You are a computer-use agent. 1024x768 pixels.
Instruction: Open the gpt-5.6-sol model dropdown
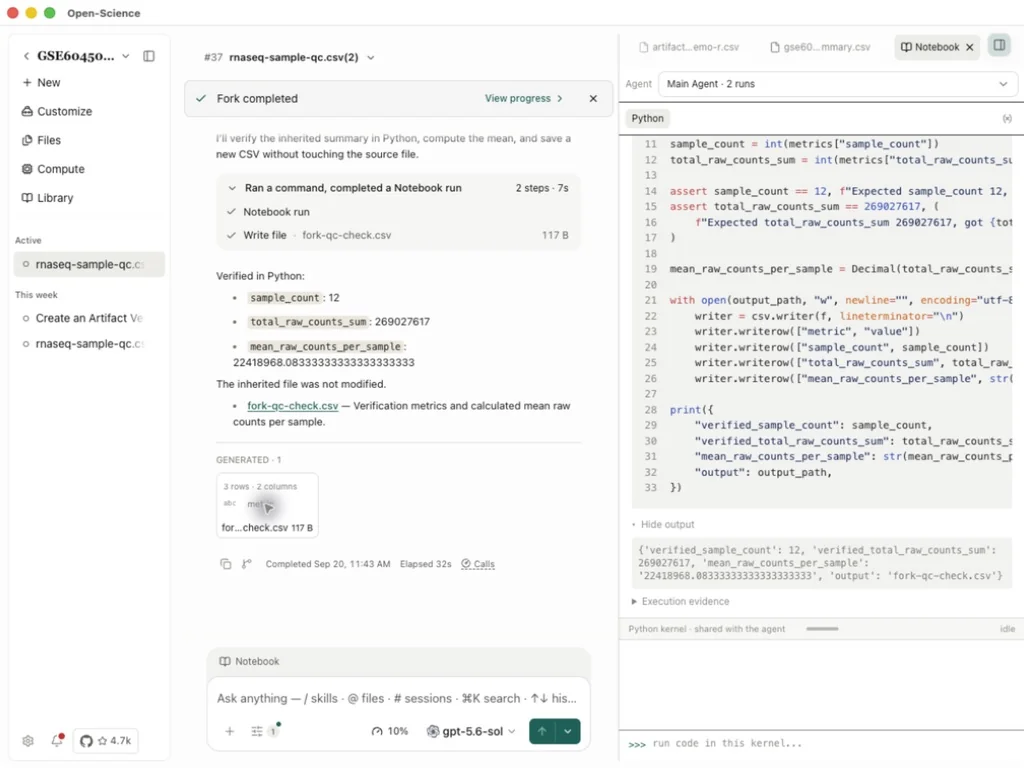[471, 731]
